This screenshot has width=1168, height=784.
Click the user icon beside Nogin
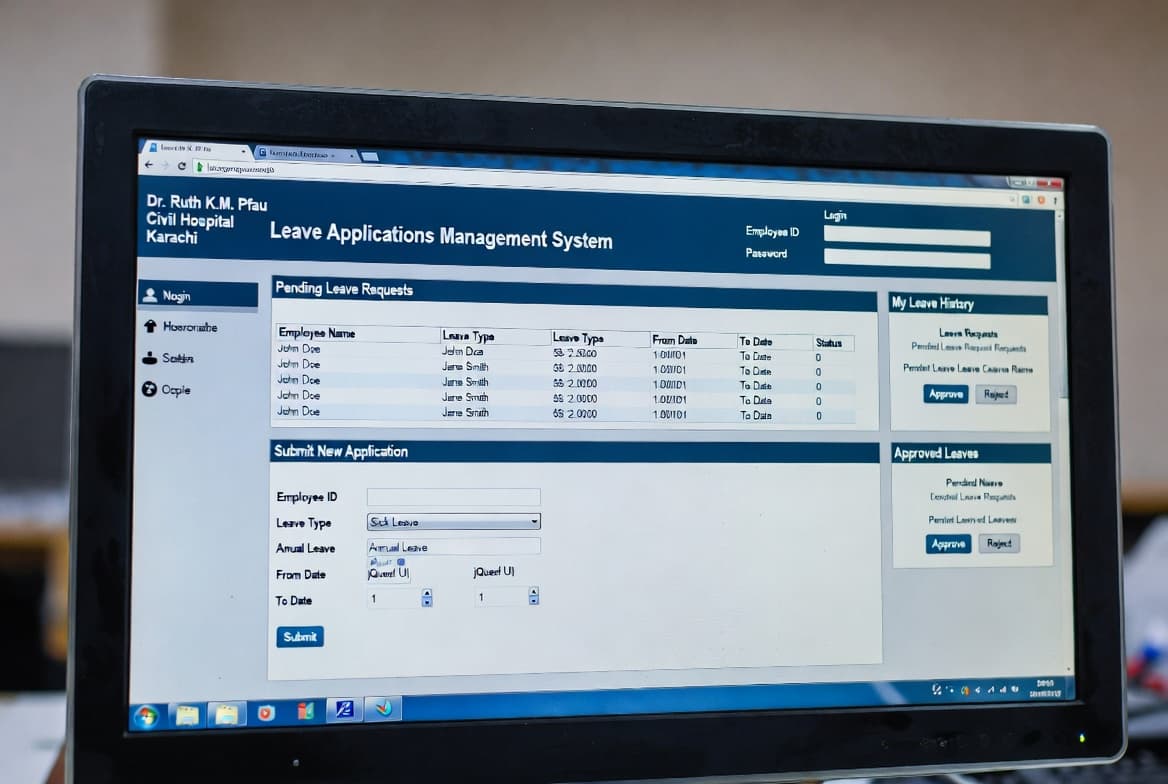[x=150, y=295]
